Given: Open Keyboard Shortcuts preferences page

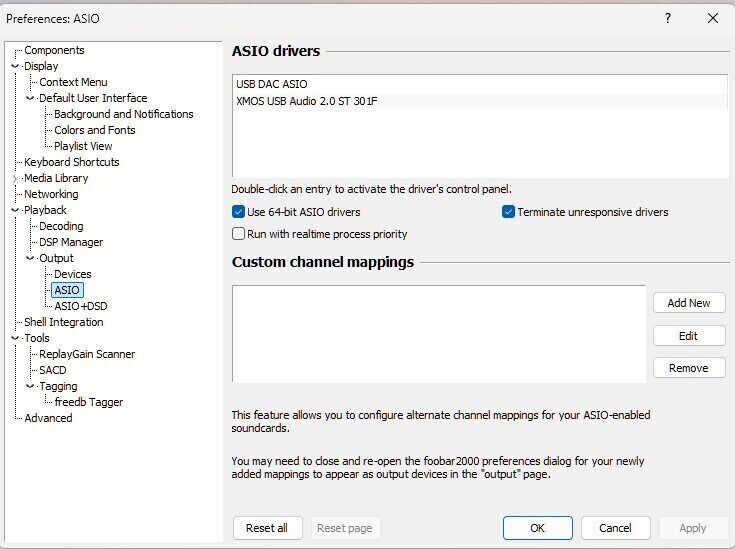Looking at the screenshot, I should click(x=71, y=162).
